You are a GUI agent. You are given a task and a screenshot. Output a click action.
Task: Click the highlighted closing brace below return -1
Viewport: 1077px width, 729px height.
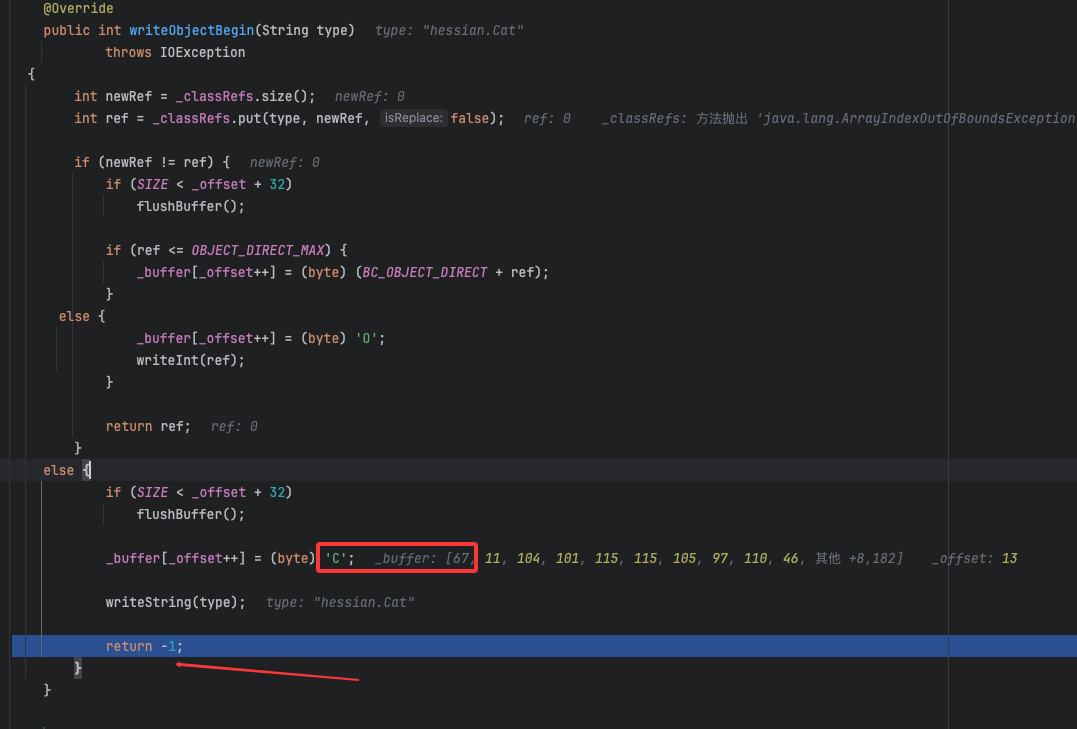78,668
